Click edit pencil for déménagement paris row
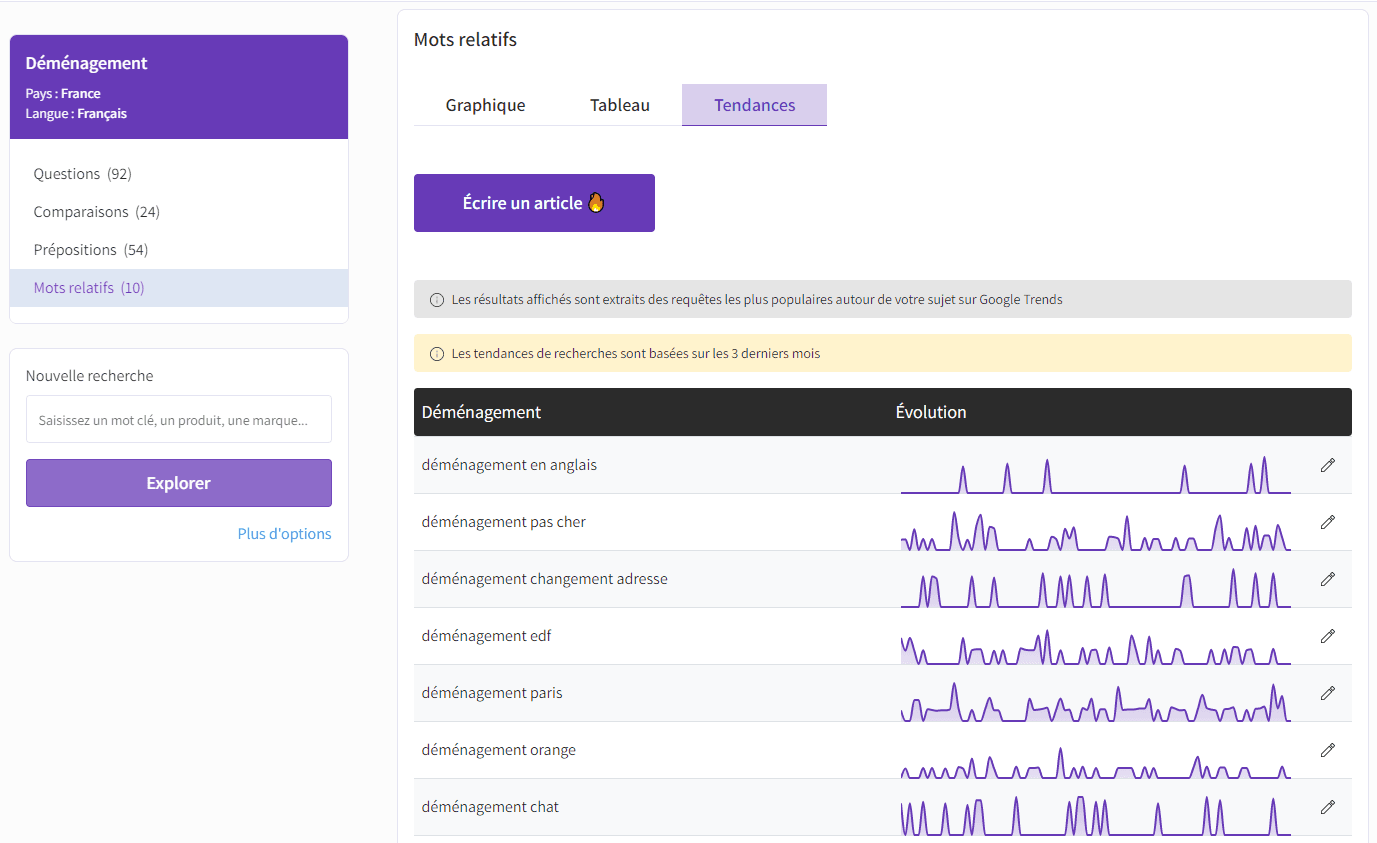 click(1327, 693)
